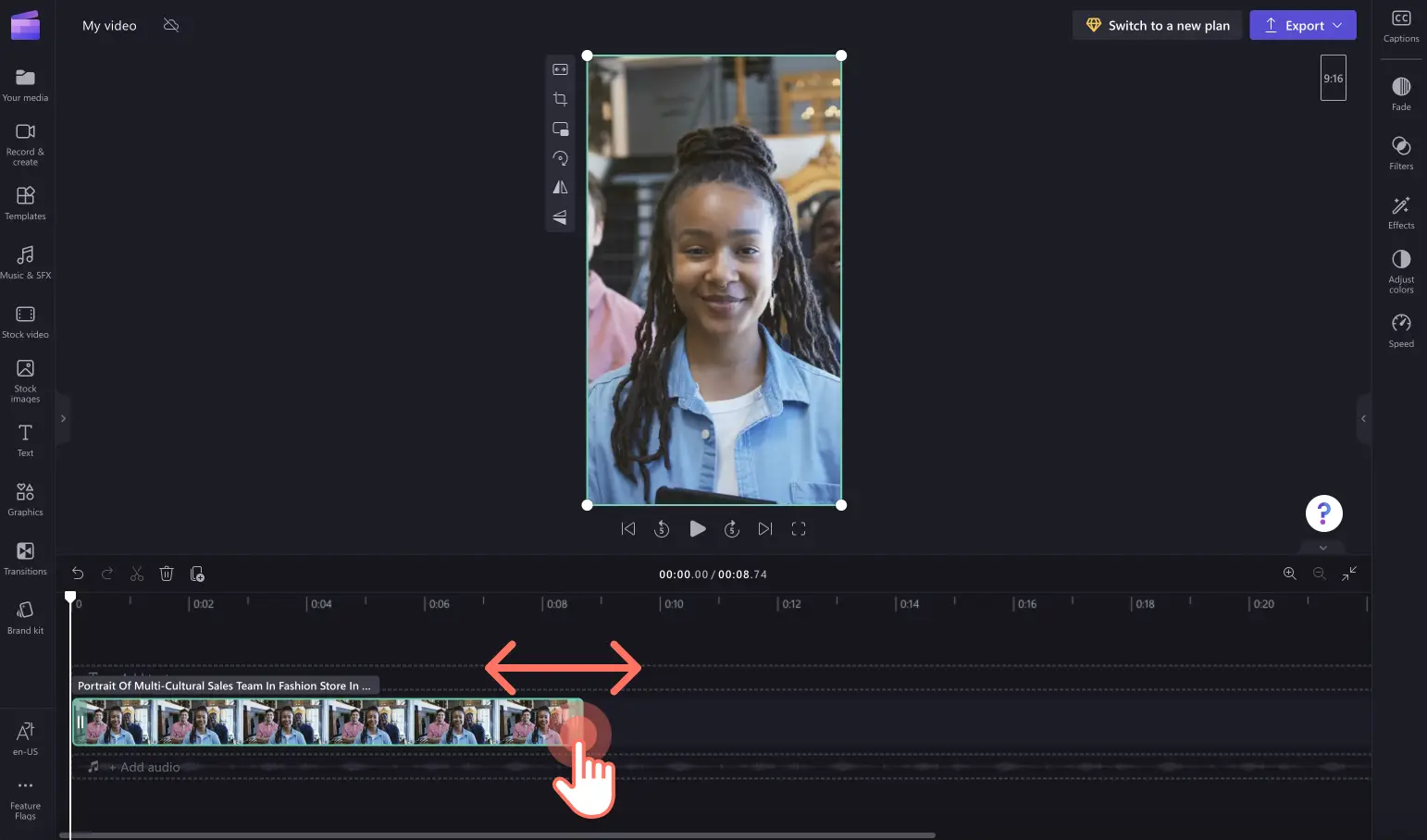Viewport: 1427px width, 840px height.
Task: Click the bottom-right resize handle of preview
Action: tap(841, 505)
